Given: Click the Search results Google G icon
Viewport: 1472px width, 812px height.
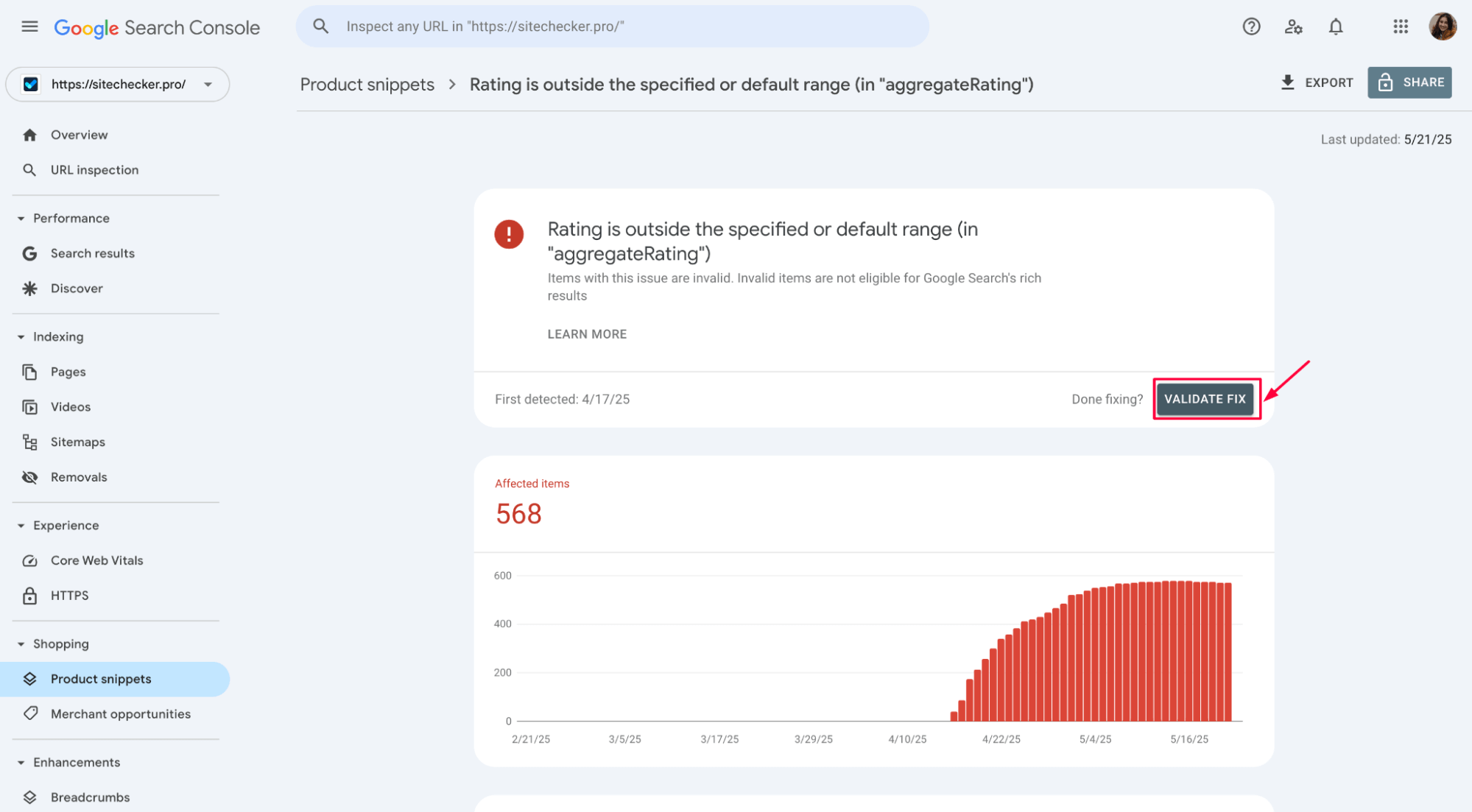Looking at the screenshot, I should (x=29, y=253).
